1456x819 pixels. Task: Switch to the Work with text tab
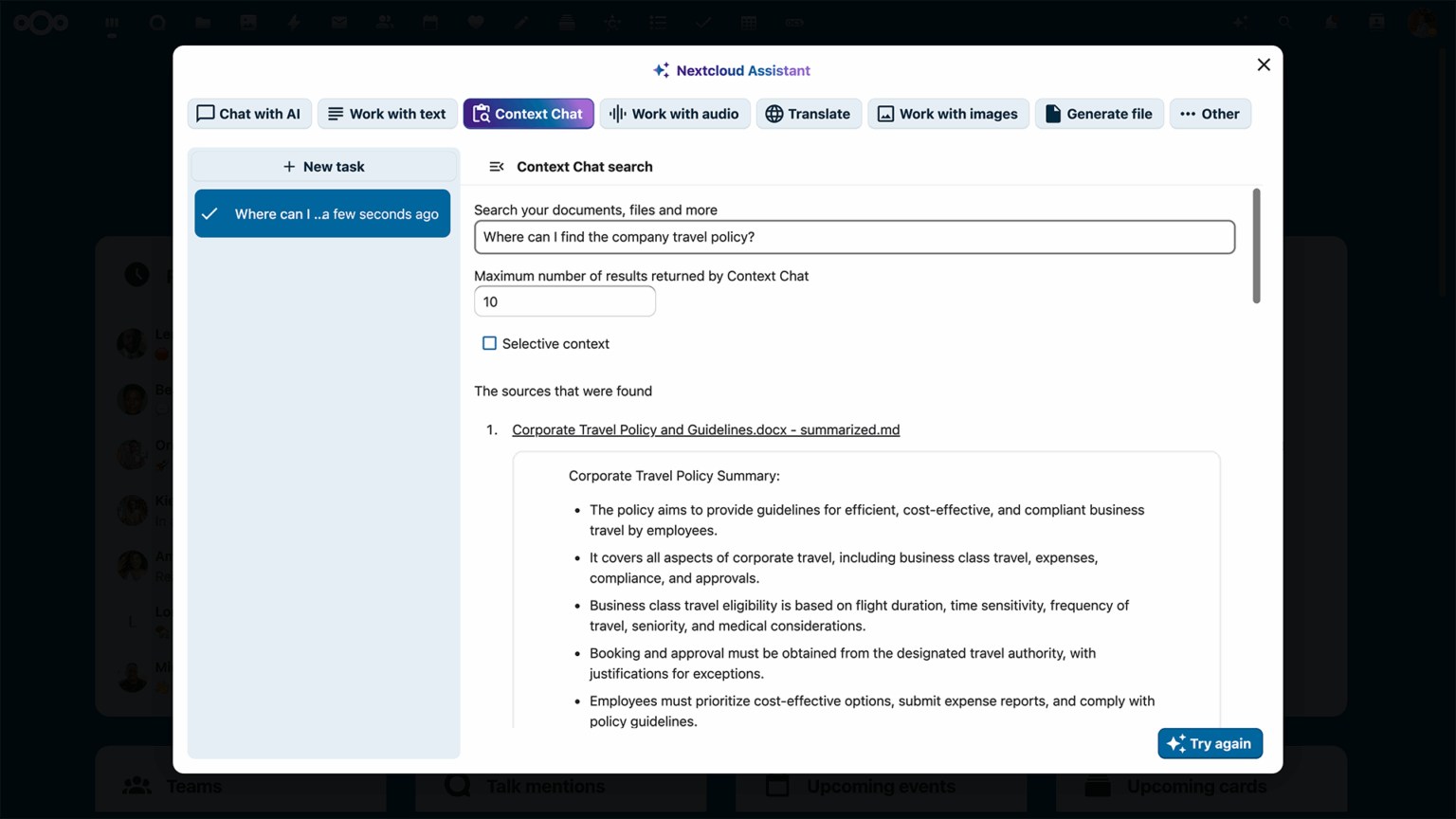[x=387, y=114]
